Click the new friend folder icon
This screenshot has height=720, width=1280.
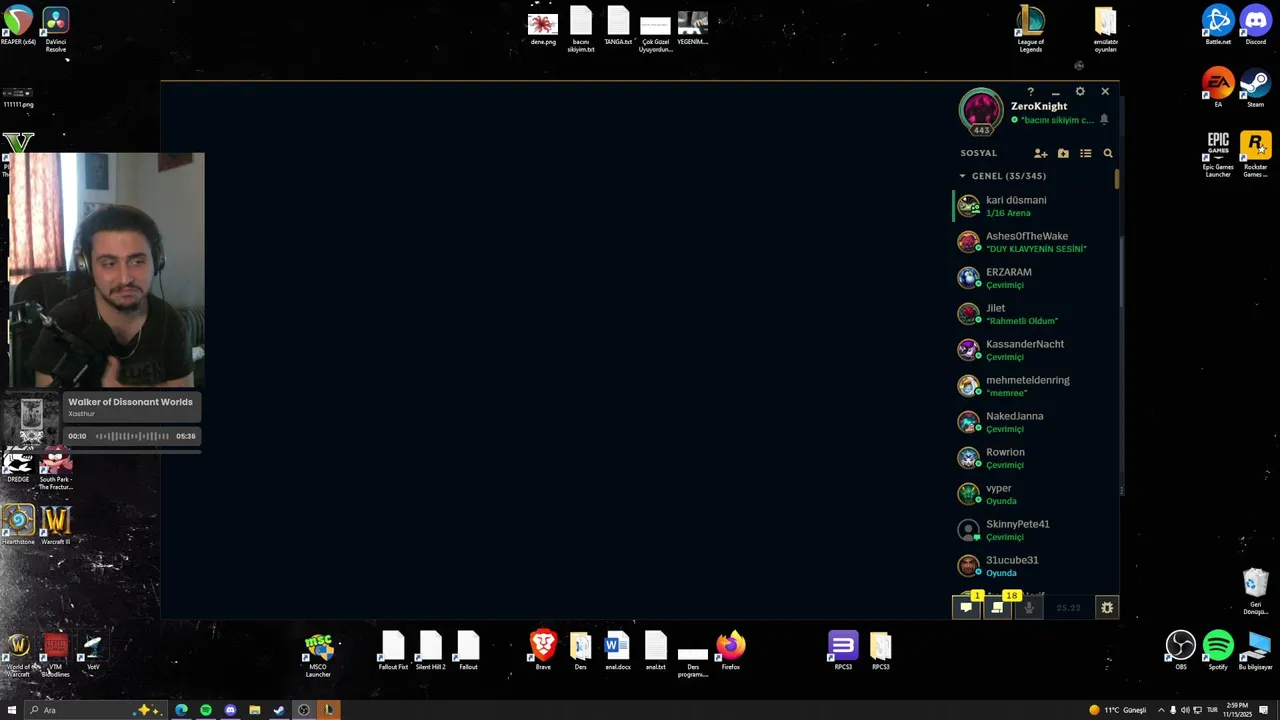(x=1063, y=153)
